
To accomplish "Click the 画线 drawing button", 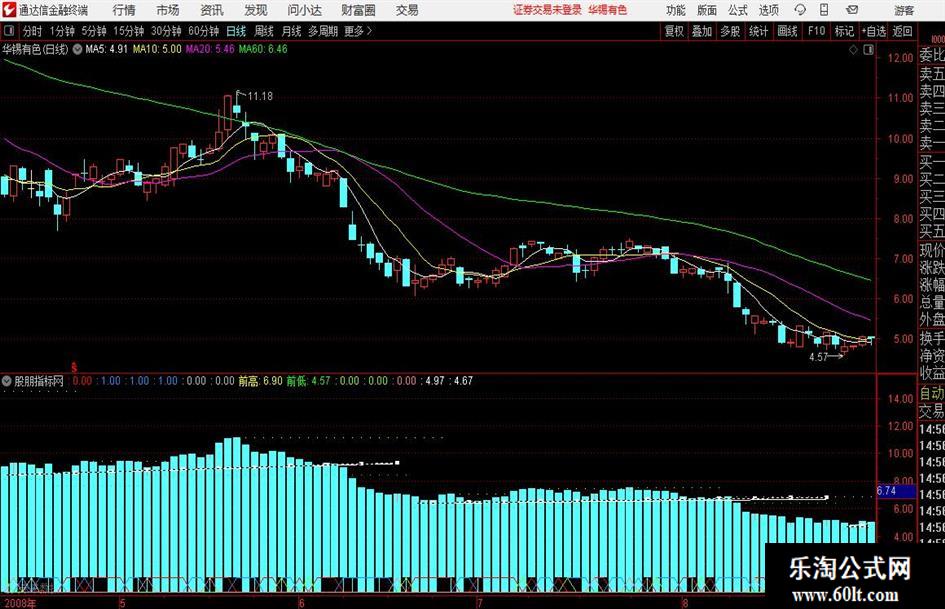I will (x=788, y=31).
